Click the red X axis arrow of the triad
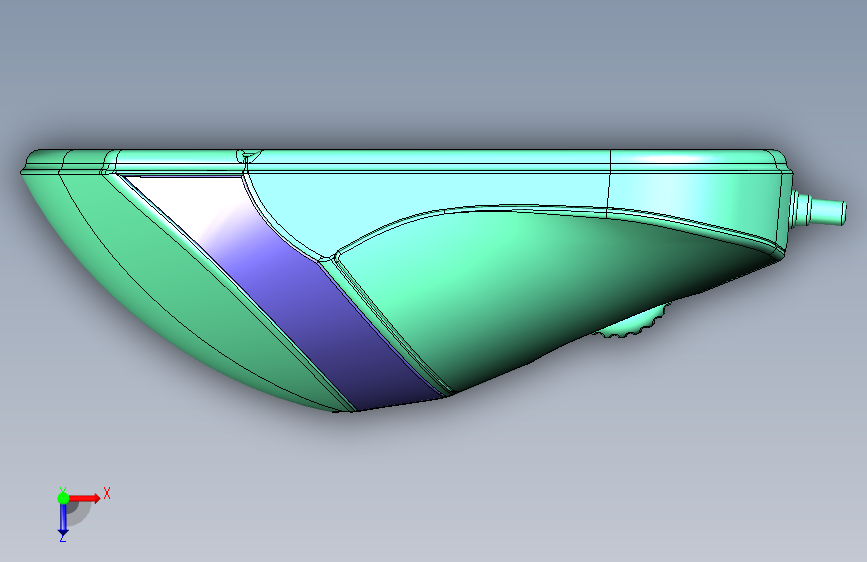The image size is (867, 562). click(x=84, y=498)
